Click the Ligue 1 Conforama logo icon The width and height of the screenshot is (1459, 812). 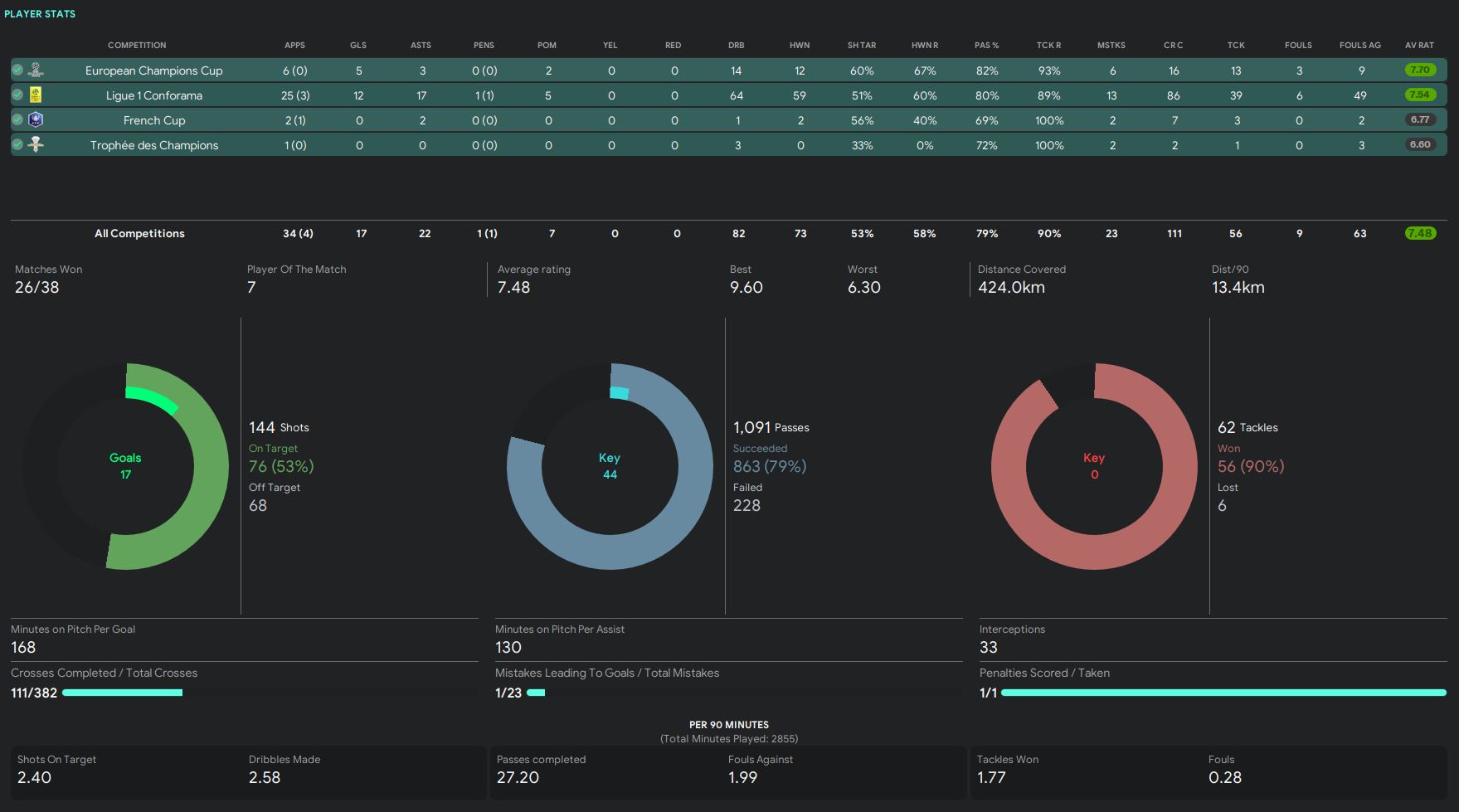pyautogui.click(x=36, y=95)
